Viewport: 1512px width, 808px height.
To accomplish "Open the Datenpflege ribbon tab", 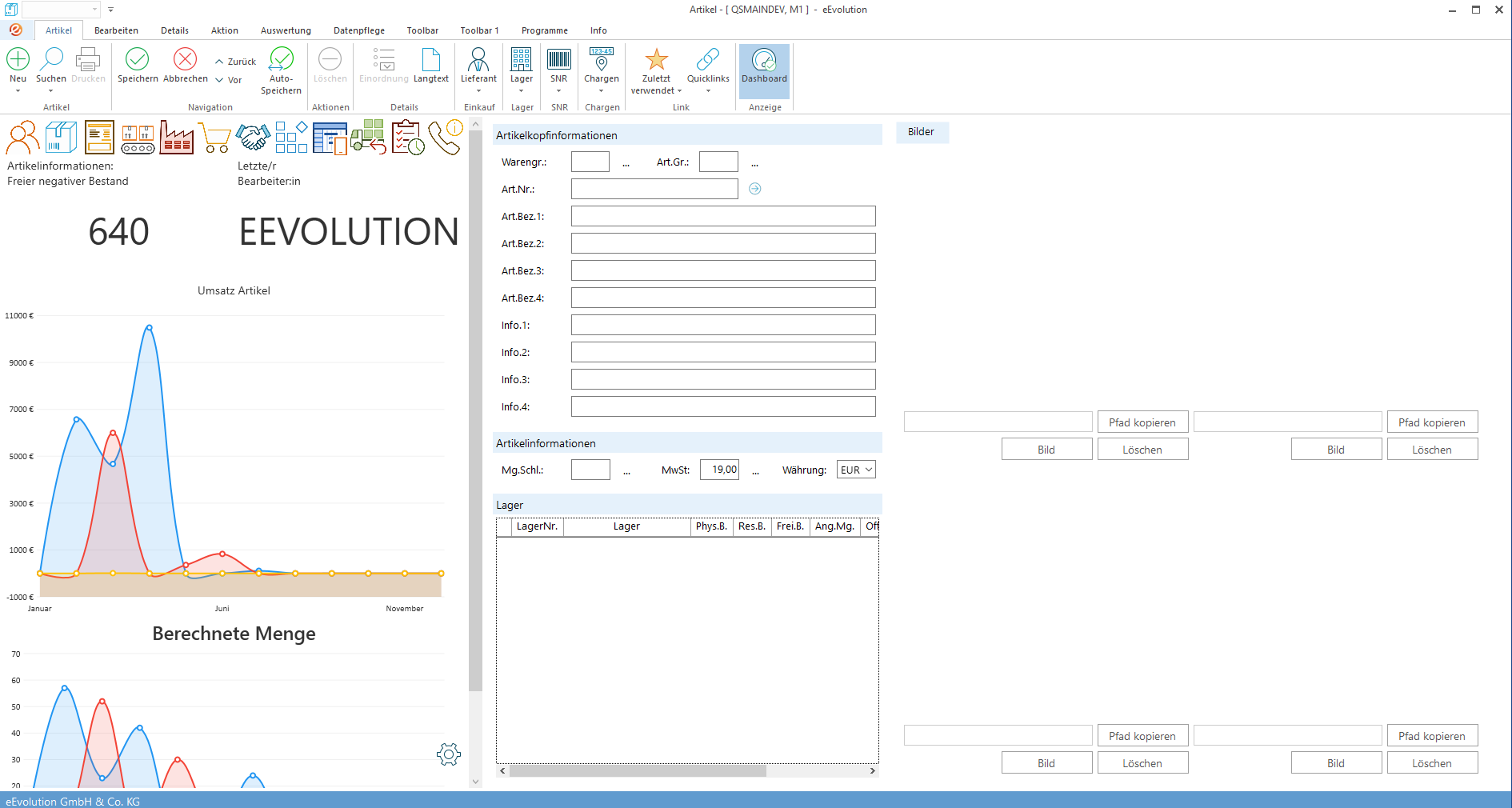I will [x=359, y=30].
